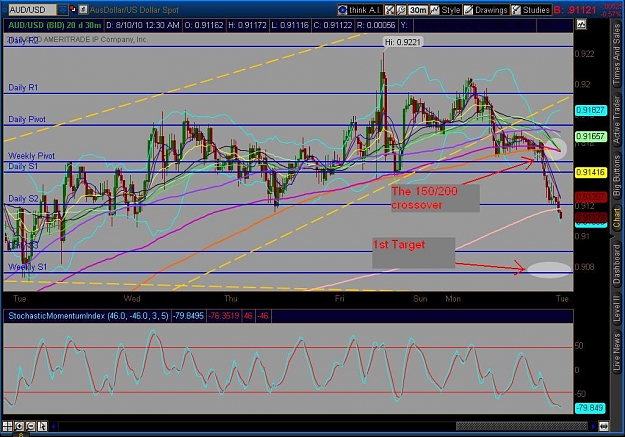
Task: Click the O: 0.91162 open value
Action: 204,25
